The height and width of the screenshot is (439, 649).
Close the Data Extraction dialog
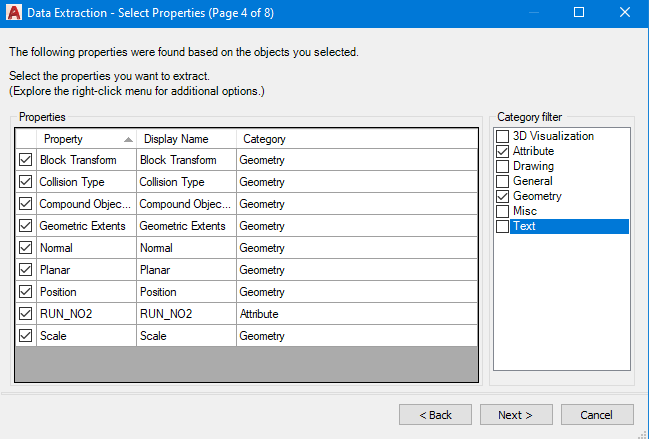(625, 12)
